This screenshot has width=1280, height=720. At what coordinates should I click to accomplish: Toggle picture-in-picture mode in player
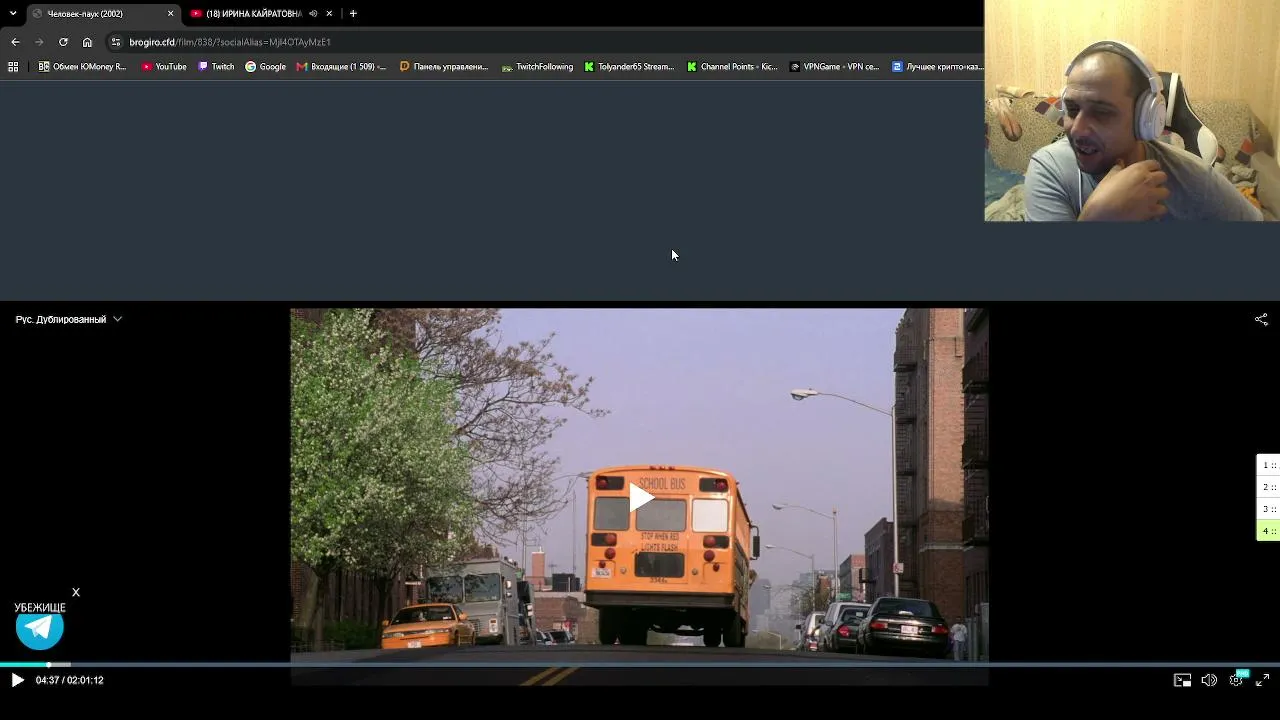pyautogui.click(x=1182, y=680)
